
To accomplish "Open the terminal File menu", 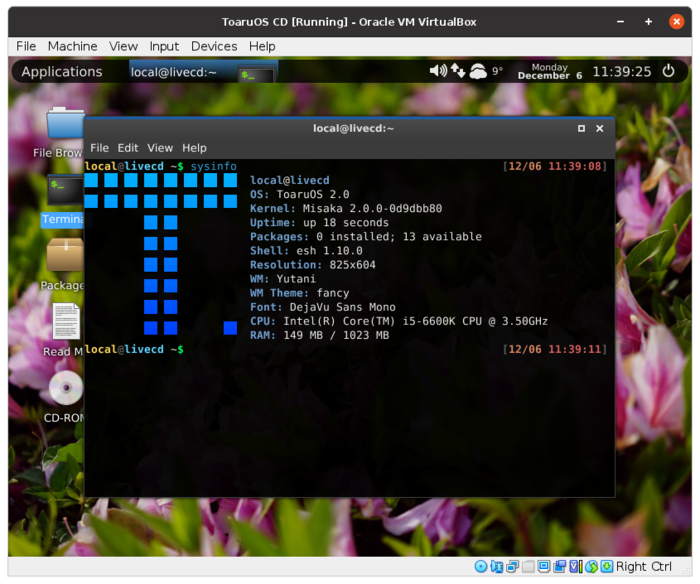I will 100,148.
